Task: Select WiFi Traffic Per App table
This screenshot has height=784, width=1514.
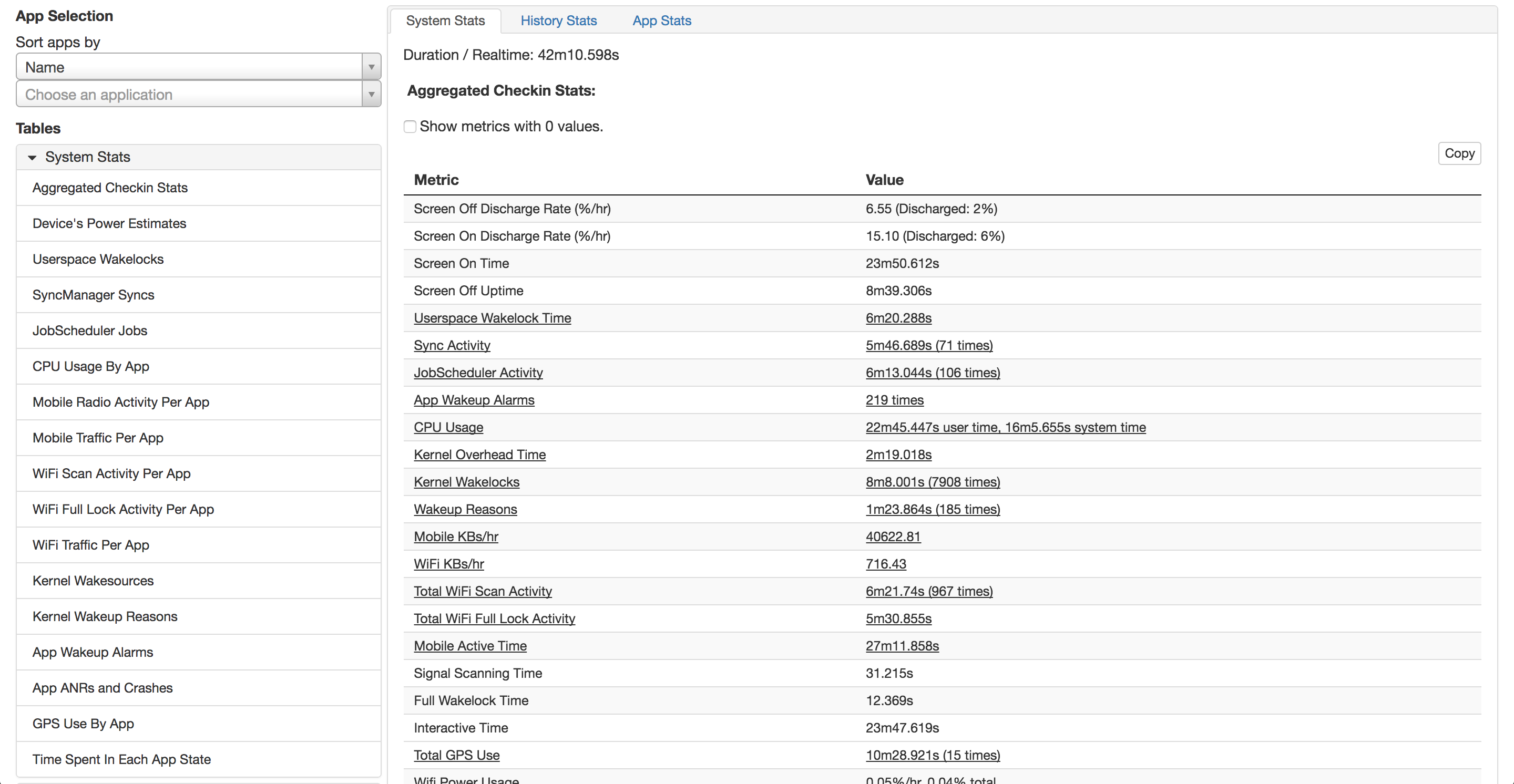Action: [x=90, y=544]
